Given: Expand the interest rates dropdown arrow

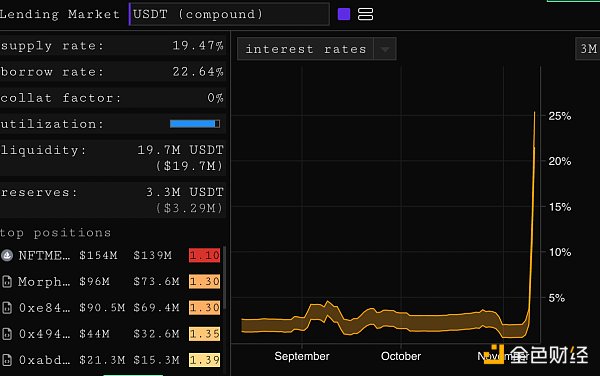Looking at the screenshot, I should tap(385, 49).
